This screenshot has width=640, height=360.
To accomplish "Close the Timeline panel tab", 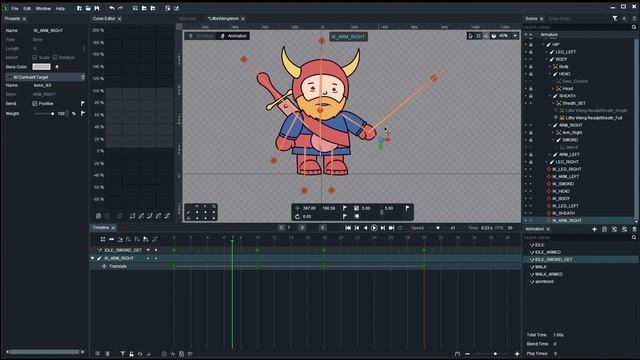I will tap(113, 228).
